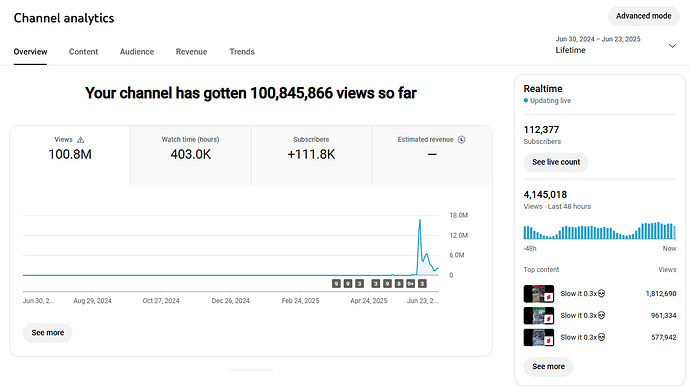Select the Watch time (hours) metric card
690x392 pixels.
191,155
